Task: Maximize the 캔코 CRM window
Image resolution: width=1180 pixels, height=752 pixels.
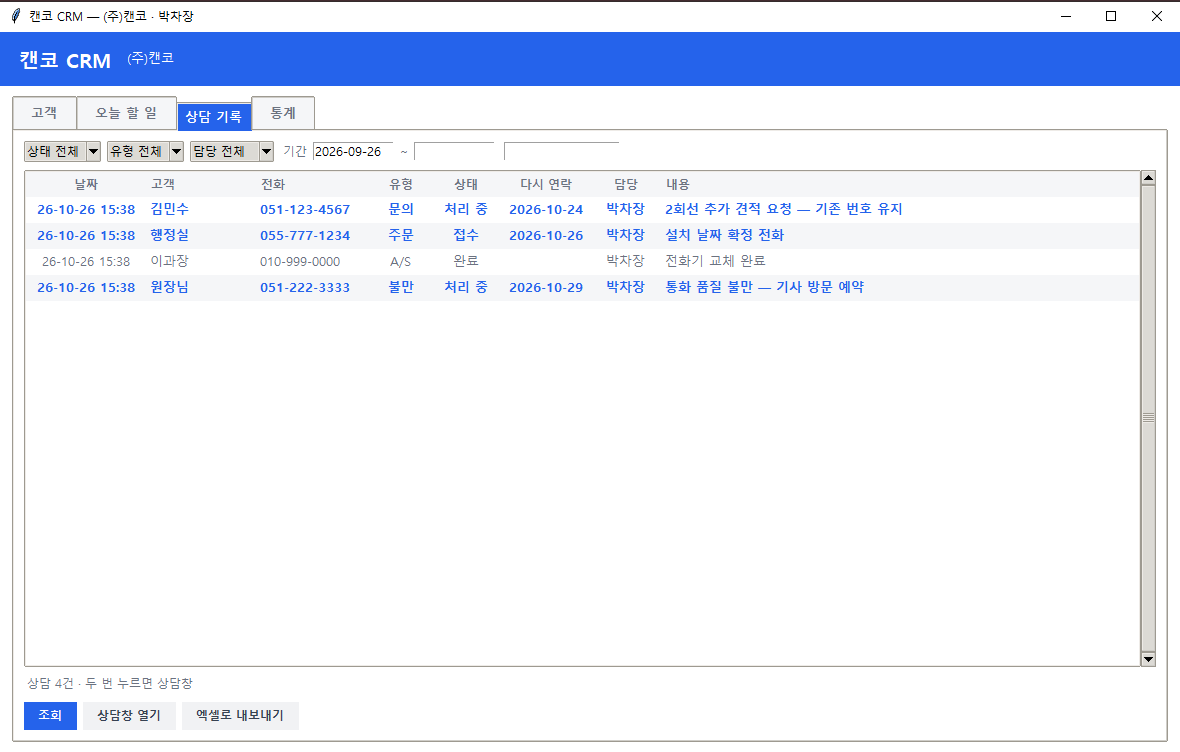Action: 1111,16
